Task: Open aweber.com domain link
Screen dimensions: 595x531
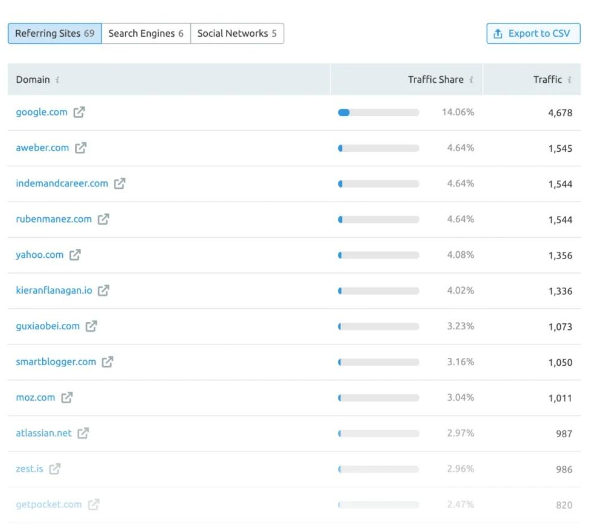Action: 42,148
